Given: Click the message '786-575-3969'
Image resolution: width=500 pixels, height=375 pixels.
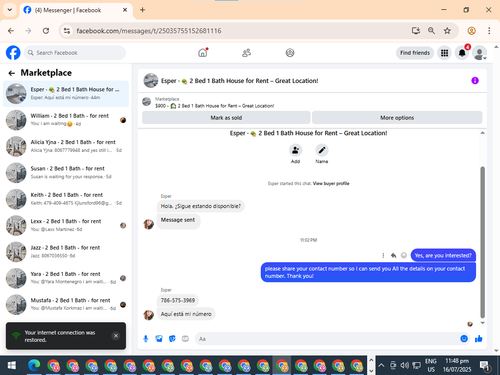Looking at the screenshot, I should 178,300.
